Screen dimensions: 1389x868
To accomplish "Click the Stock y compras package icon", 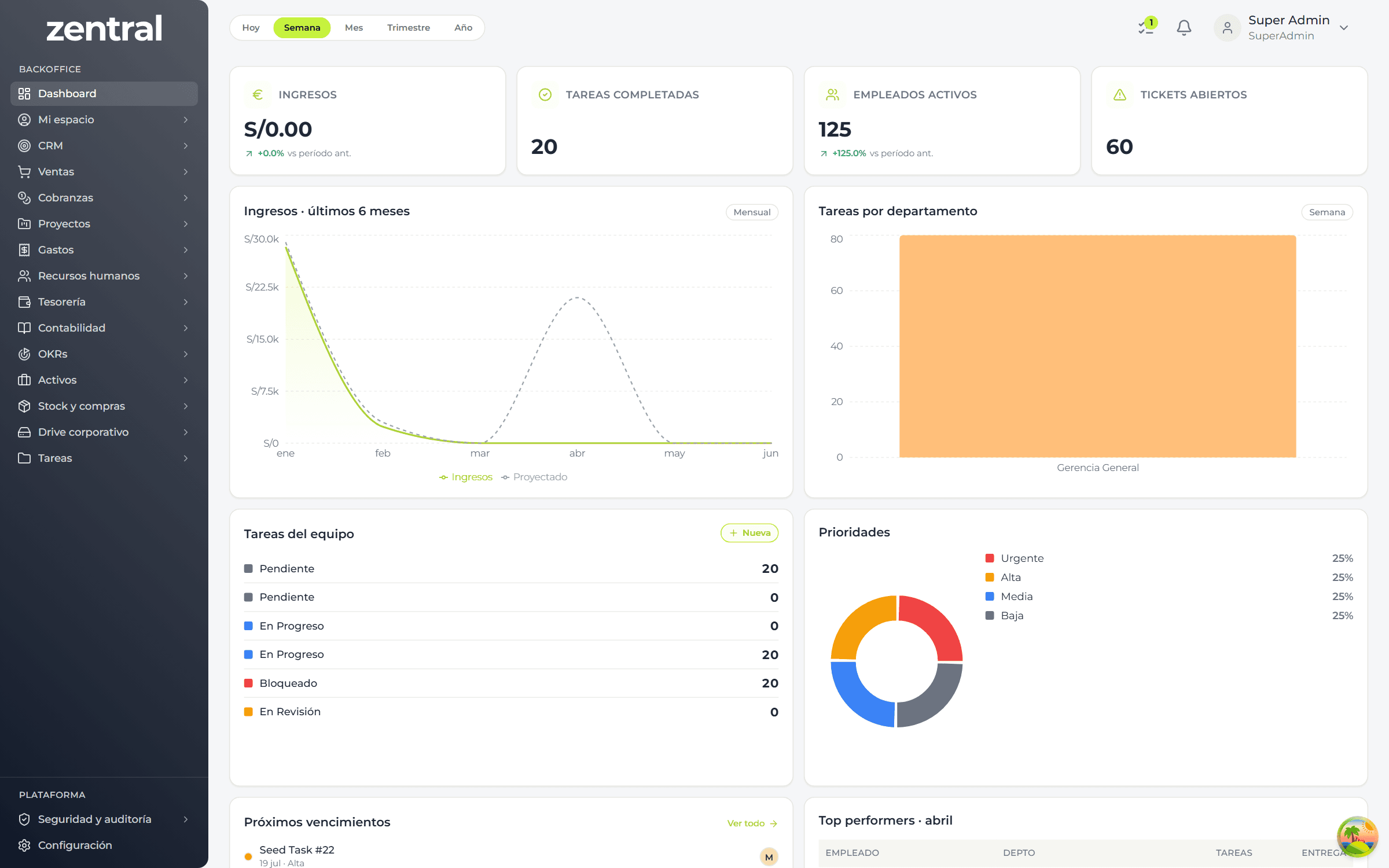I will pyautogui.click(x=24, y=406).
